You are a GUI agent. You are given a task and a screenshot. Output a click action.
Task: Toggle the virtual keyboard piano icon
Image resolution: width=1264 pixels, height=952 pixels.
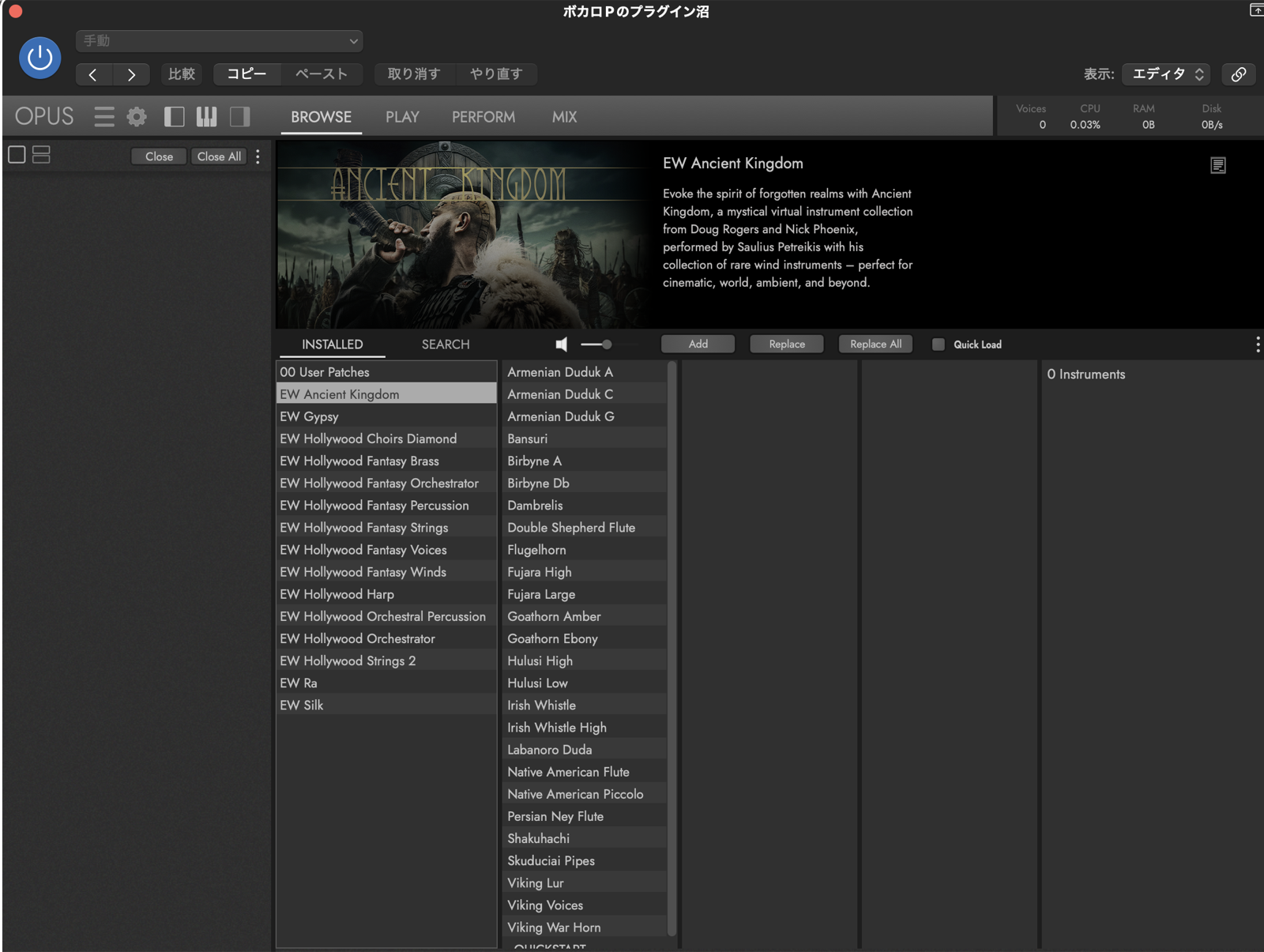[207, 117]
